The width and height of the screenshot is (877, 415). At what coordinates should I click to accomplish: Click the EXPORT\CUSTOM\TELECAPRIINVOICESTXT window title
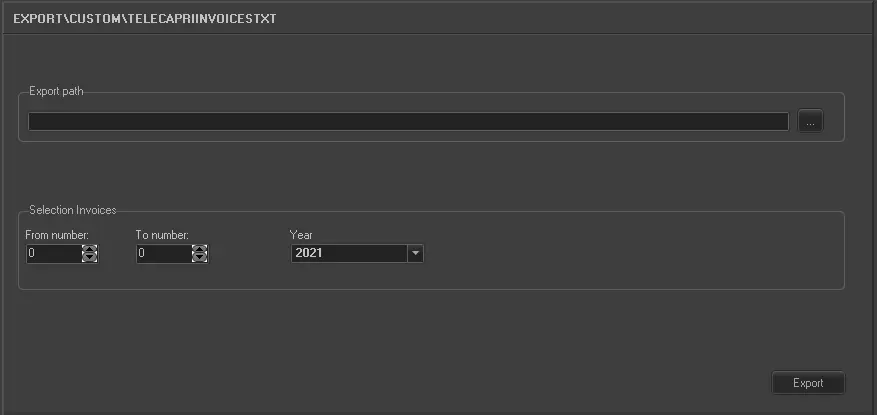(145, 19)
